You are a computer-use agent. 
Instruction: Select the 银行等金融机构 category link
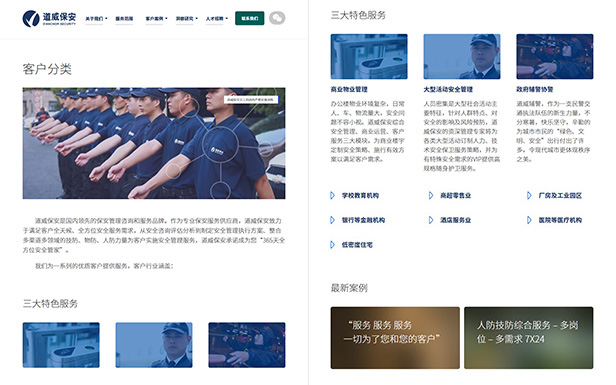tap(363, 220)
